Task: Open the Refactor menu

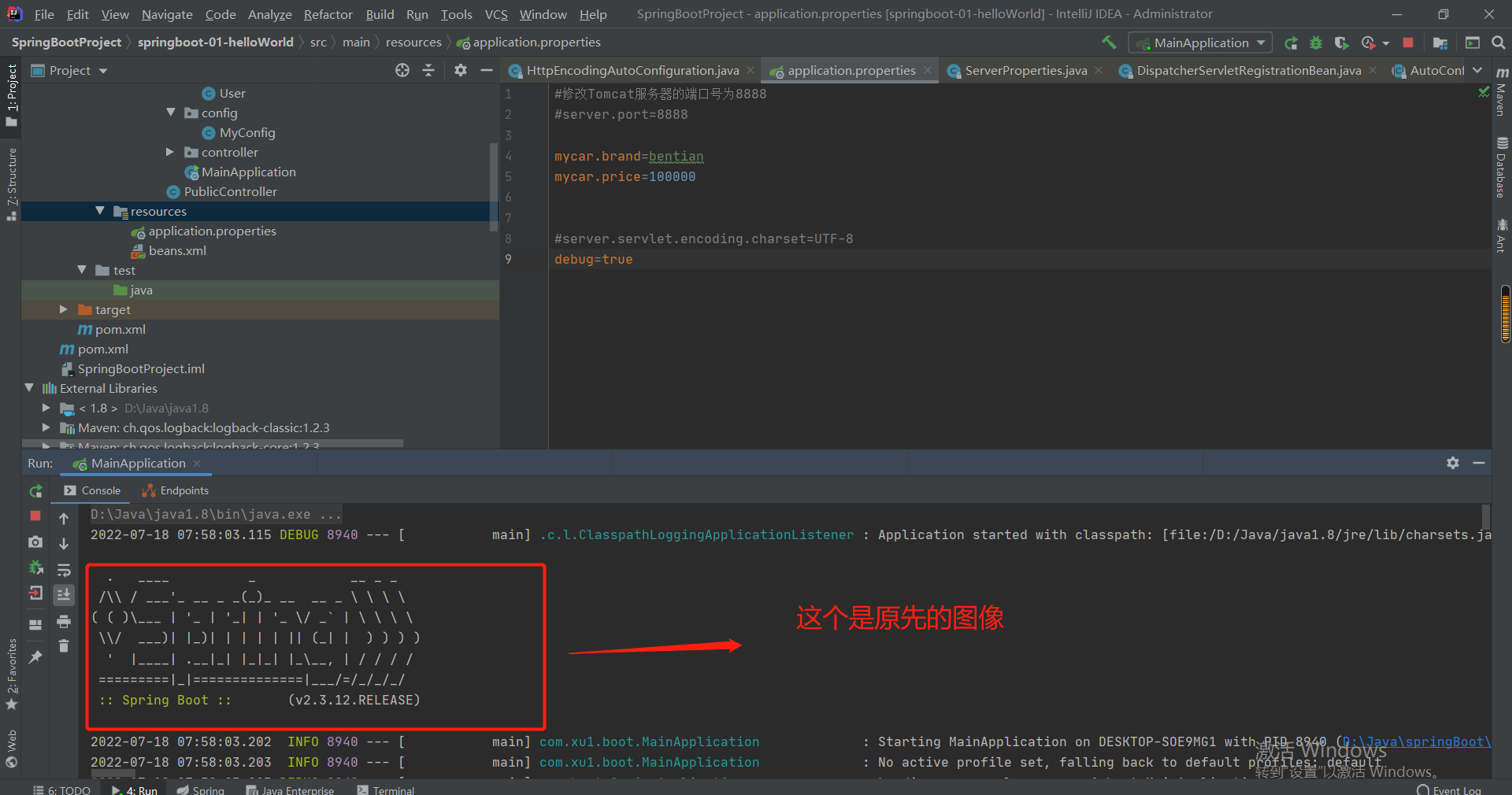Action: tap(328, 14)
